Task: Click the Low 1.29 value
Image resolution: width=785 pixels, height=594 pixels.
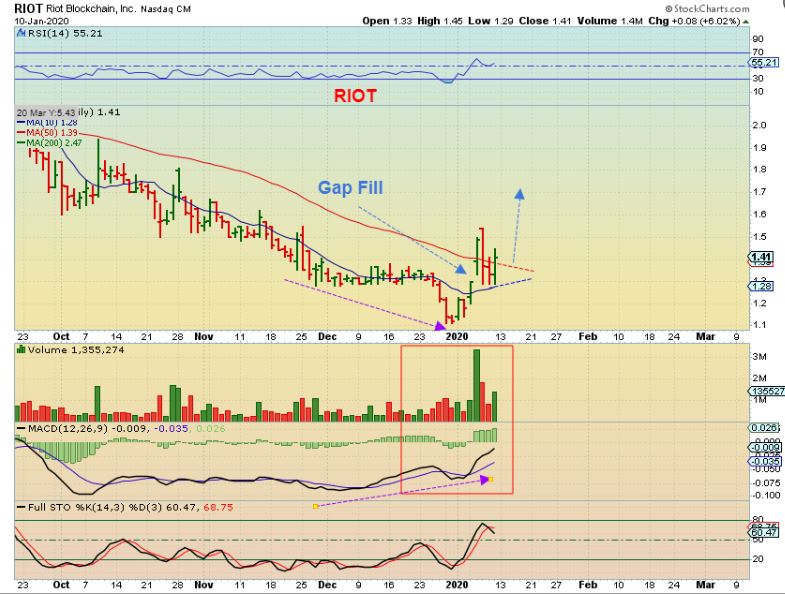Action: [x=492, y=21]
